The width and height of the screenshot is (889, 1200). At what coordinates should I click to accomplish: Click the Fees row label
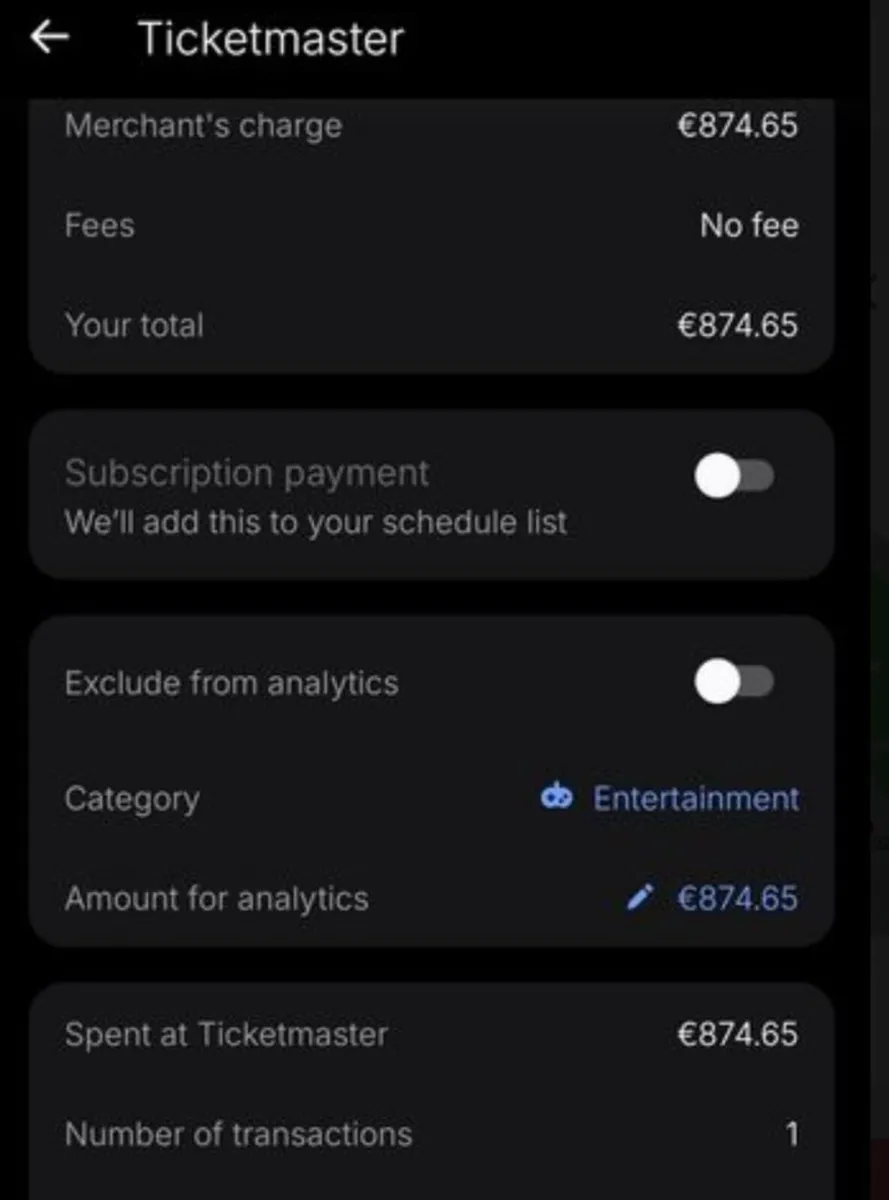click(x=99, y=225)
